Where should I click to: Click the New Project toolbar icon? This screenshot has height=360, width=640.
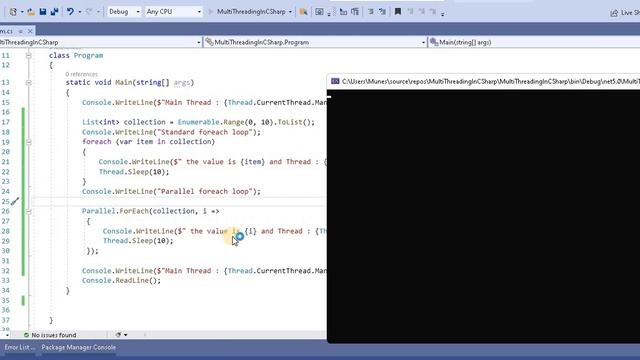point(13,12)
